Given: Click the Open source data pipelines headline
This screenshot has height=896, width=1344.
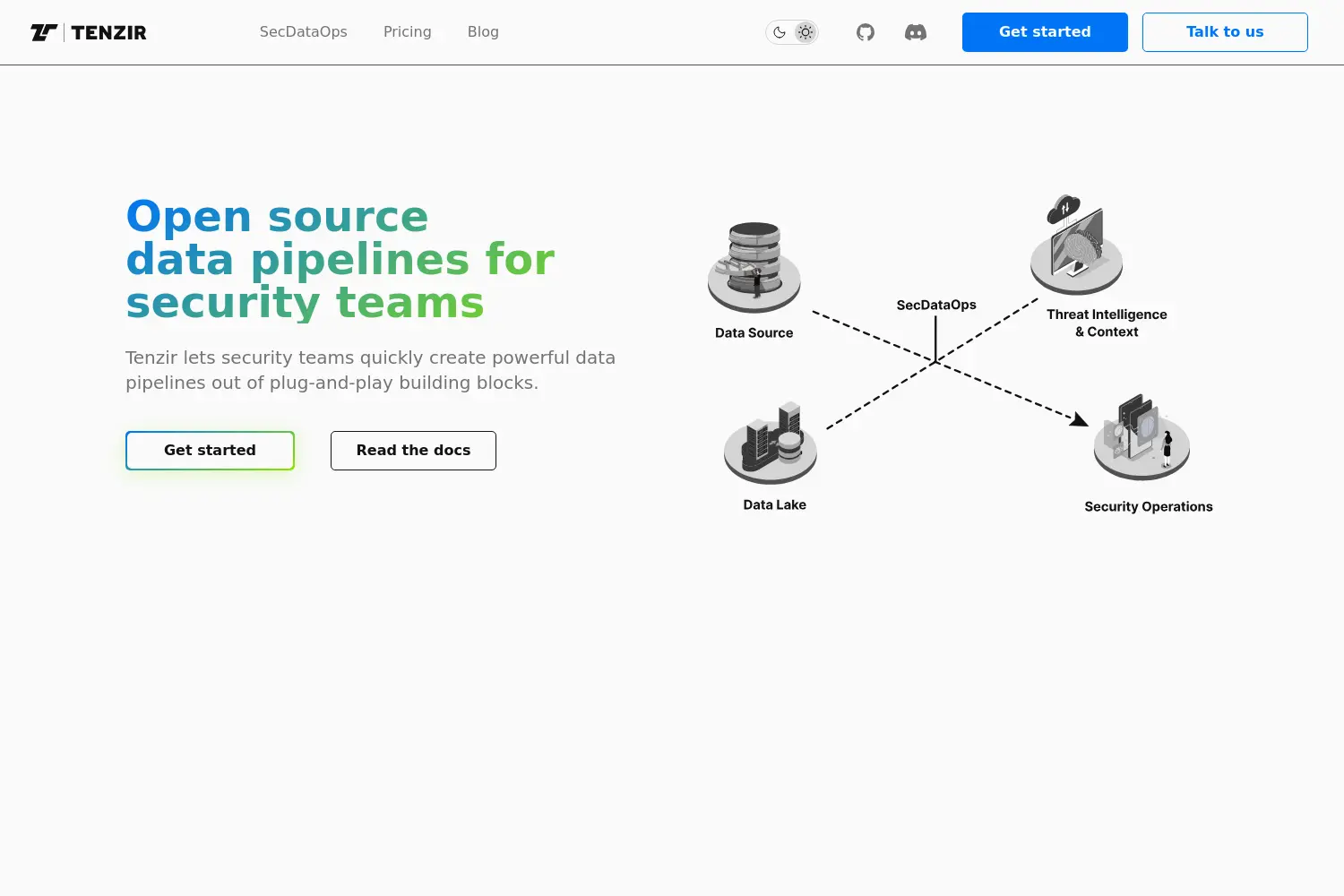Looking at the screenshot, I should 340,260.
